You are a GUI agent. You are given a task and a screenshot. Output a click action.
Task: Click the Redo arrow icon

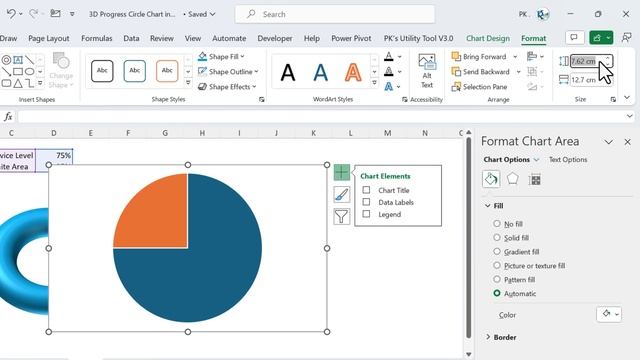[x=33, y=13]
